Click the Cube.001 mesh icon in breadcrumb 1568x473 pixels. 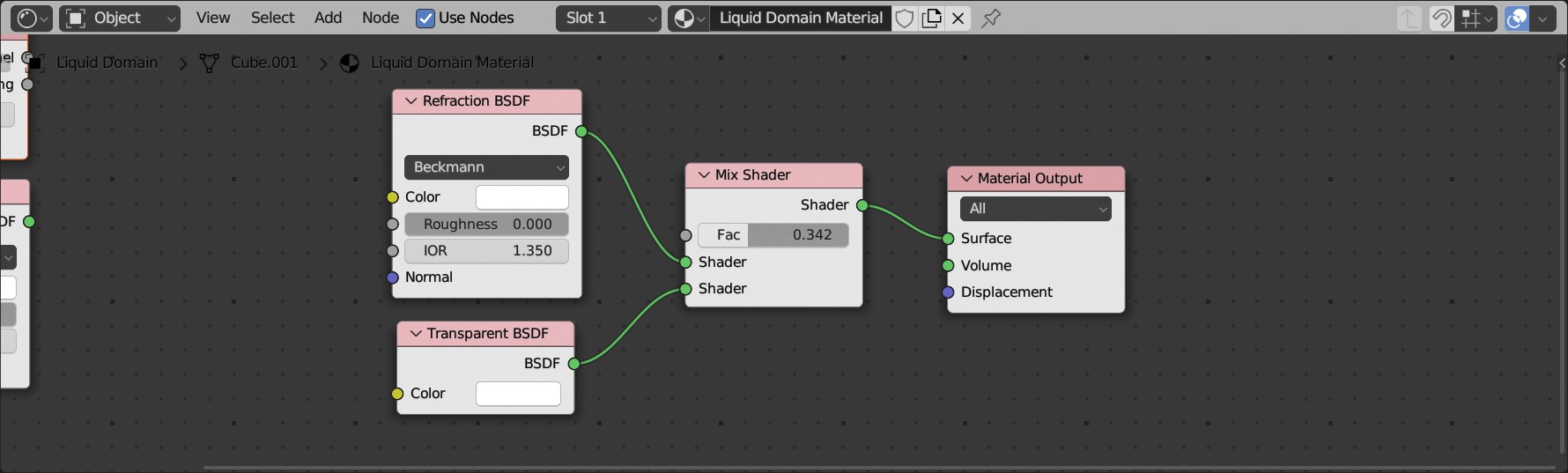[209, 63]
